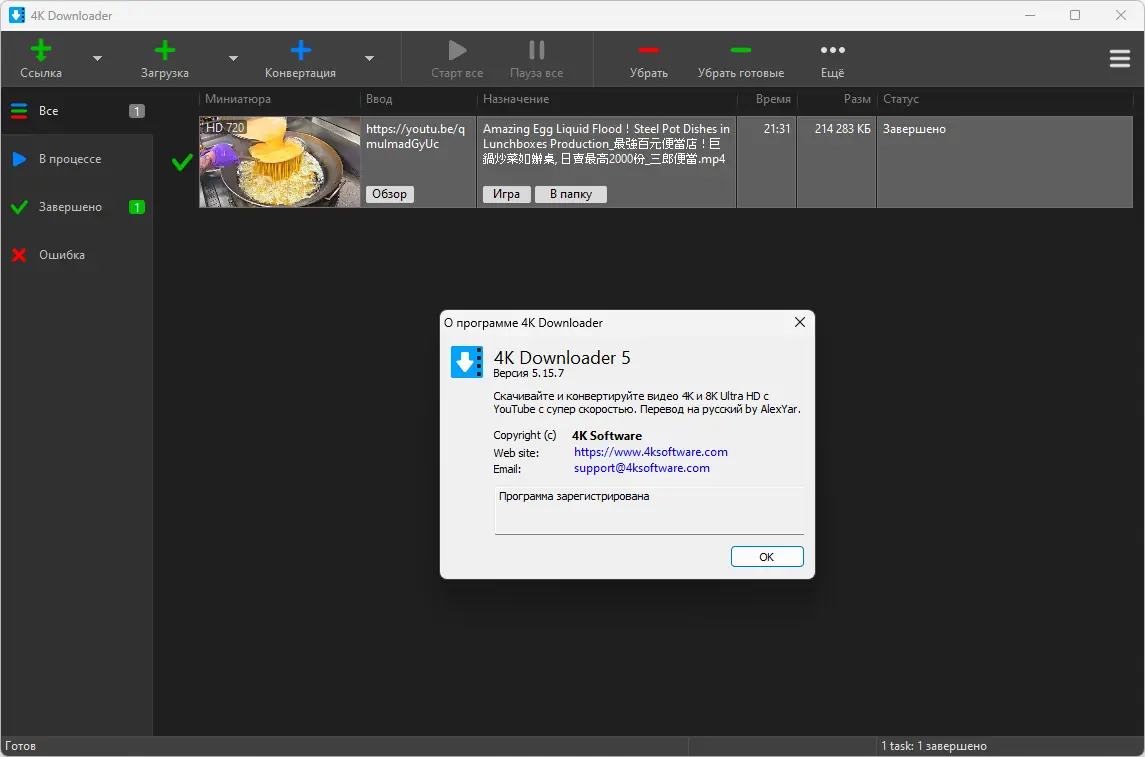Viewport: 1145px width, 757px height.
Task: Click the https://youtu.be URL text
Action: coord(416,137)
